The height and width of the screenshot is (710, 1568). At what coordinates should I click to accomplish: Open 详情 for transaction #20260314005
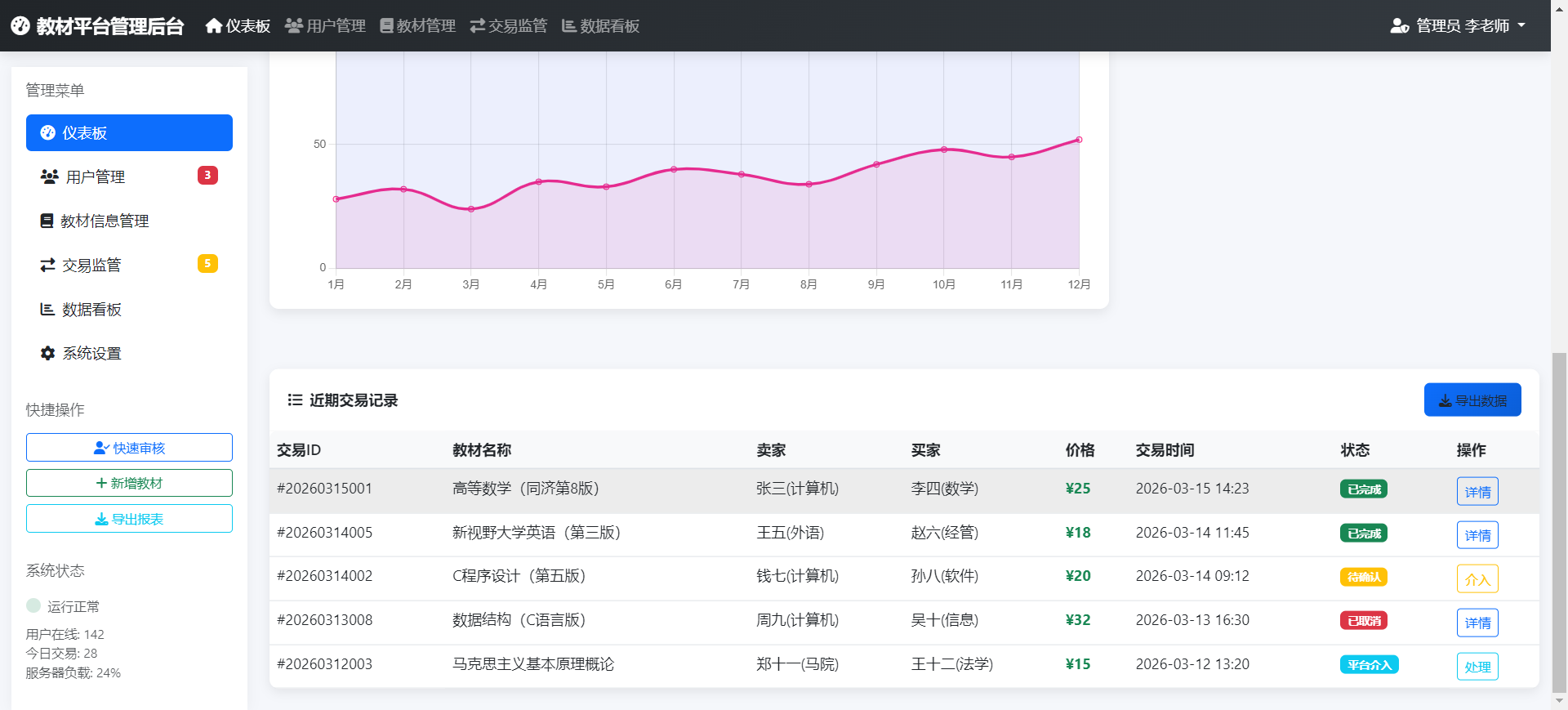1477,535
